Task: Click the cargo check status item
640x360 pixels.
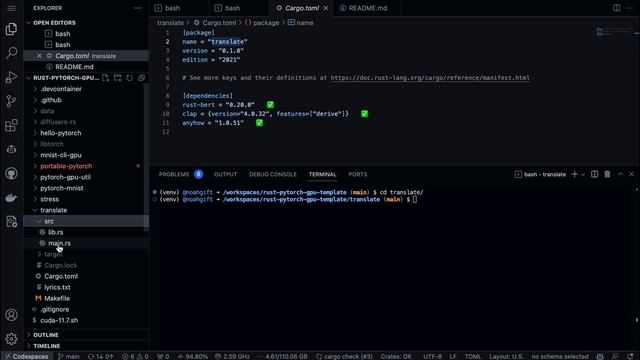Action: pyautogui.click(x=344, y=356)
